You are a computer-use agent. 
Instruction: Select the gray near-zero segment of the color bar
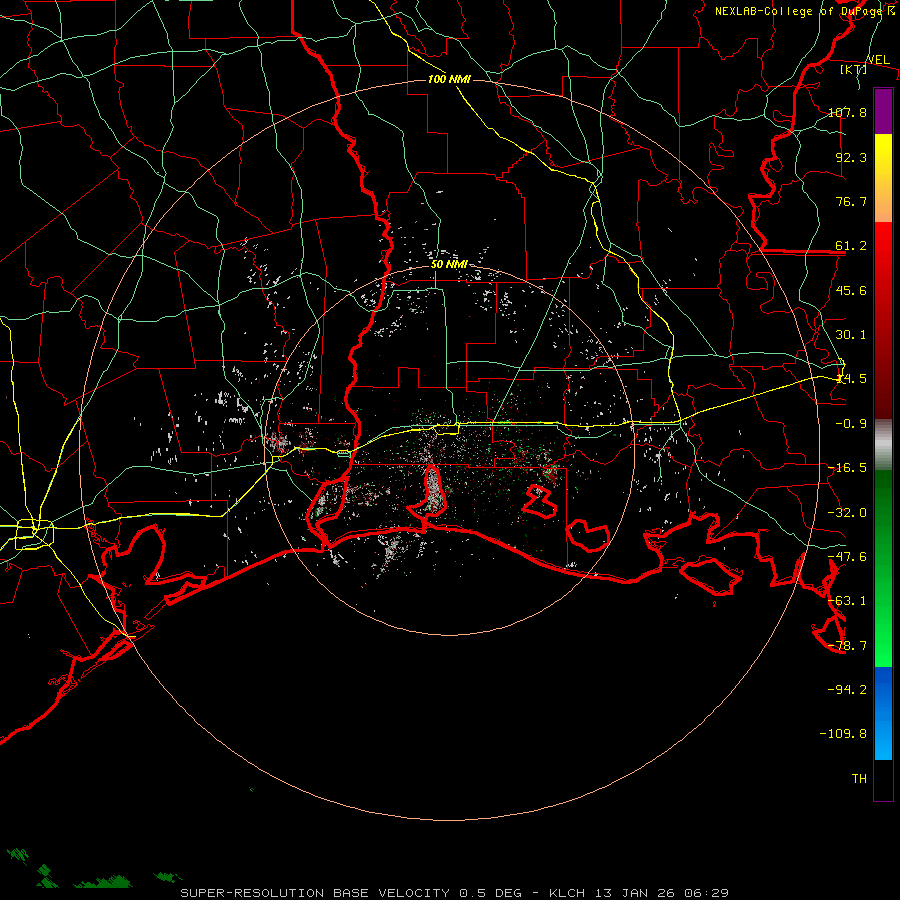pos(883,445)
